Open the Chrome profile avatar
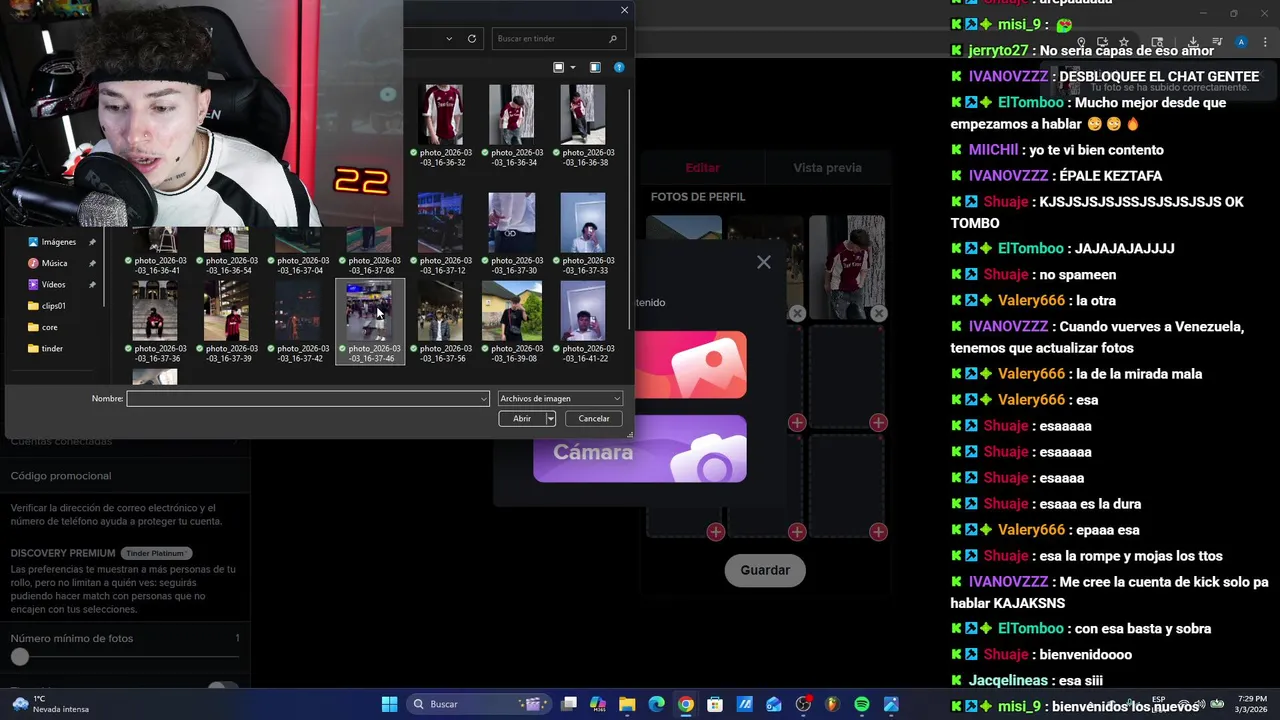Screen dimensions: 1280x720 coord(1241,42)
